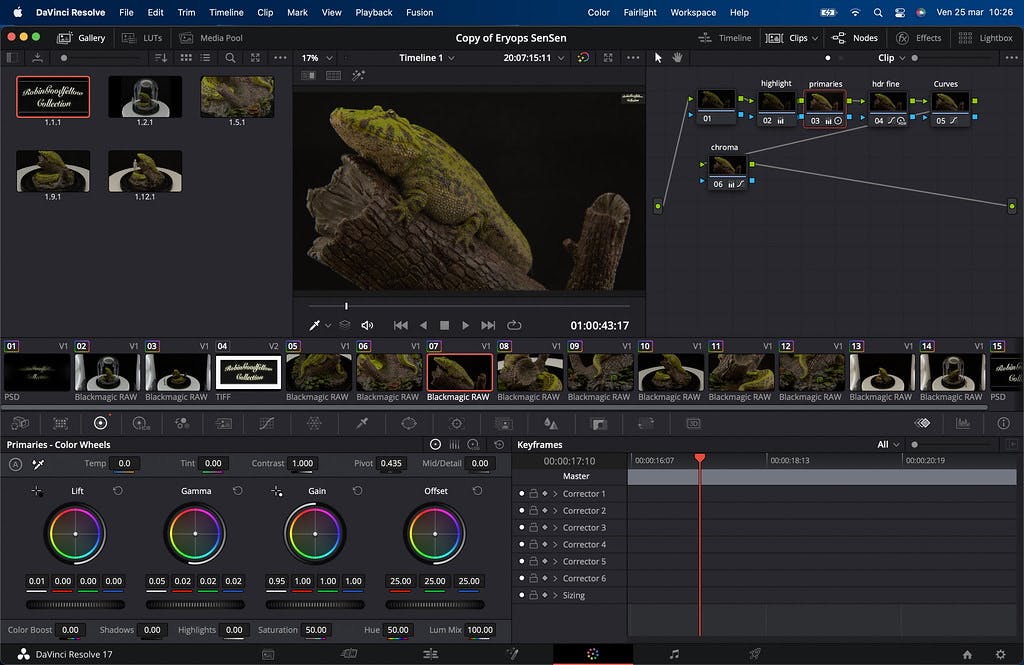Image resolution: width=1024 pixels, height=665 pixels.
Task: Open the Curves palette icon
Action: (266, 423)
